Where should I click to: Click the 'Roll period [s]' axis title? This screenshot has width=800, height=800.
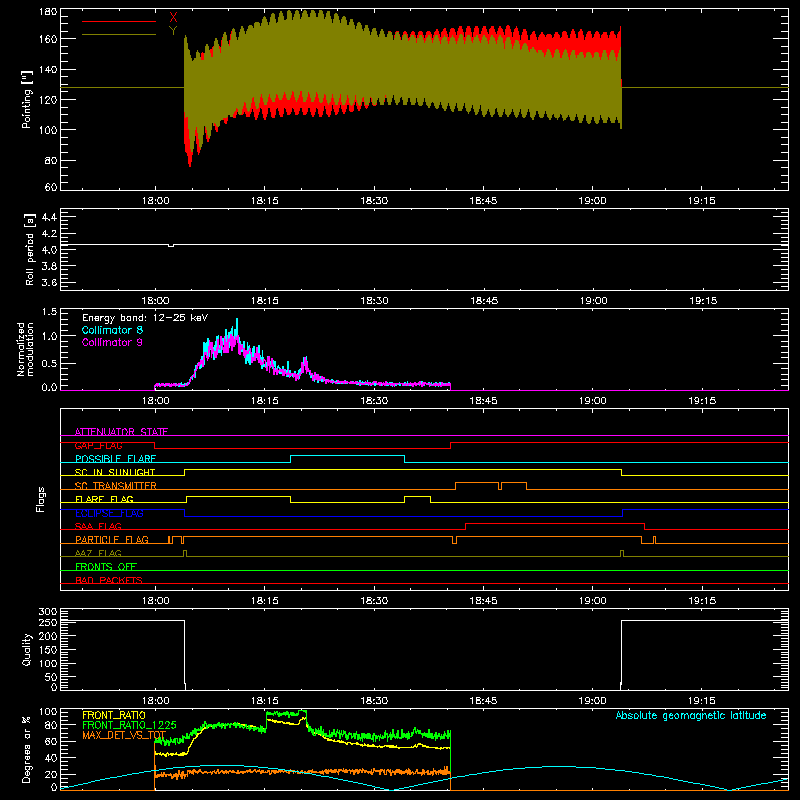click(x=30, y=249)
